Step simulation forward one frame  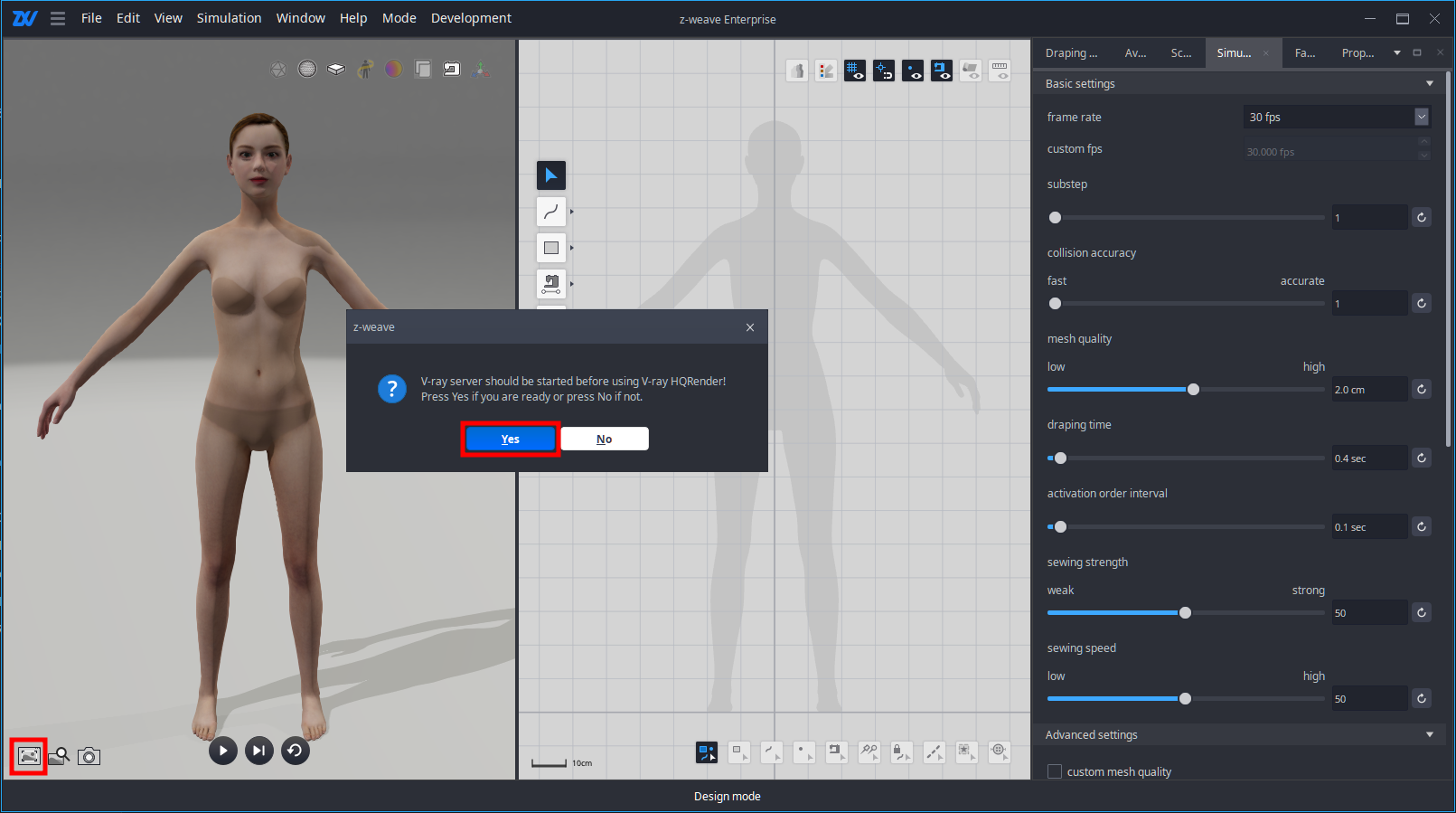point(259,751)
